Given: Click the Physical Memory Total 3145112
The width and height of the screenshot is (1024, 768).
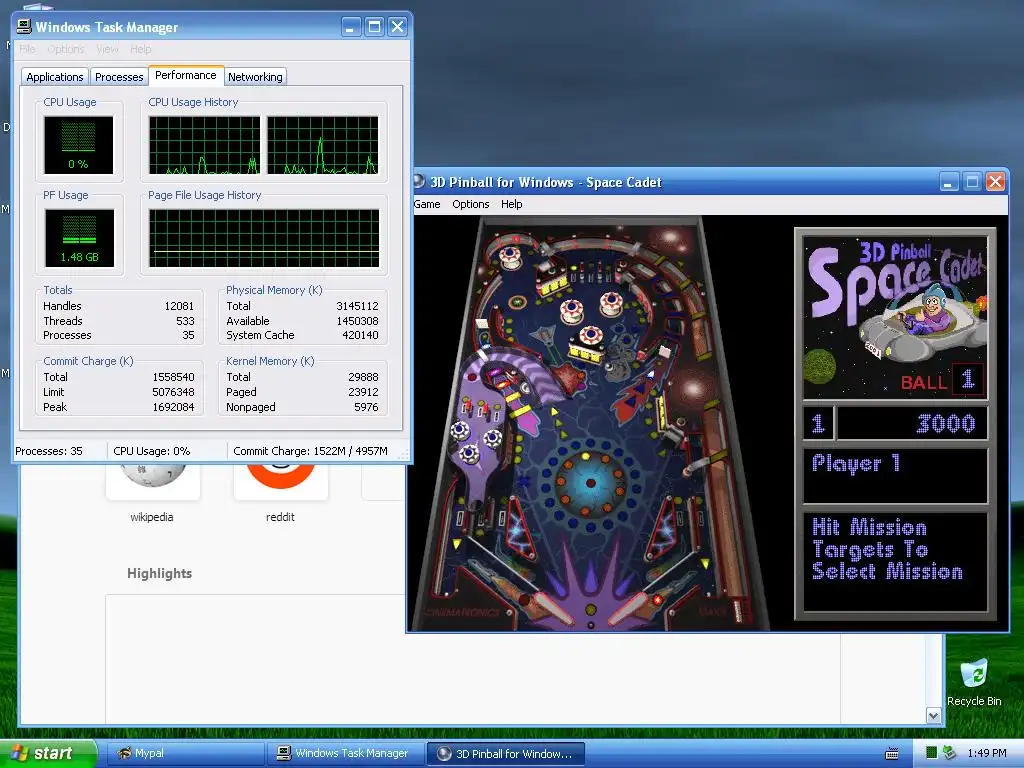Looking at the screenshot, I should 357,306.
